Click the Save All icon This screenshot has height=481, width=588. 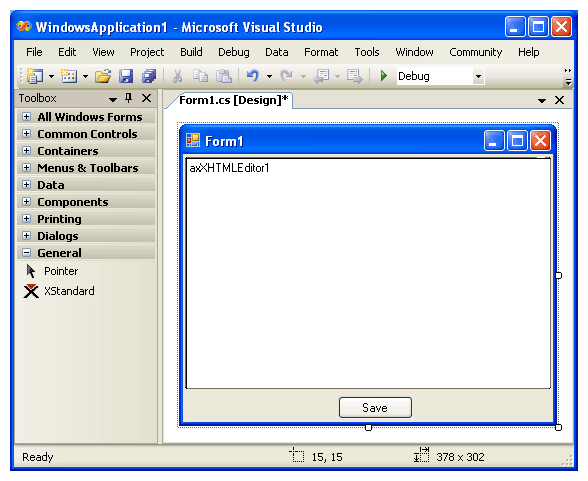(149, 76)
